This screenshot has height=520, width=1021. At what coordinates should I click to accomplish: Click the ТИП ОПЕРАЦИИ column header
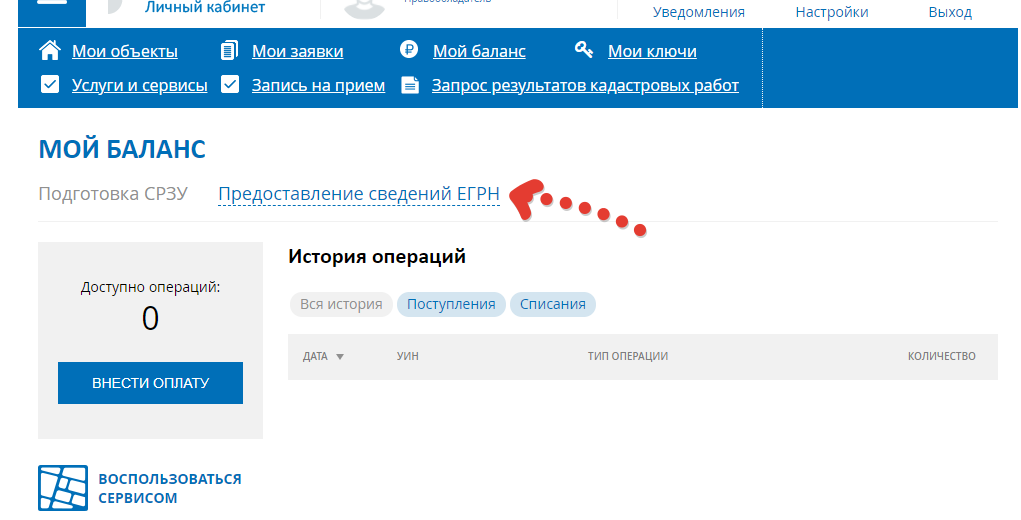pos(628,356)
